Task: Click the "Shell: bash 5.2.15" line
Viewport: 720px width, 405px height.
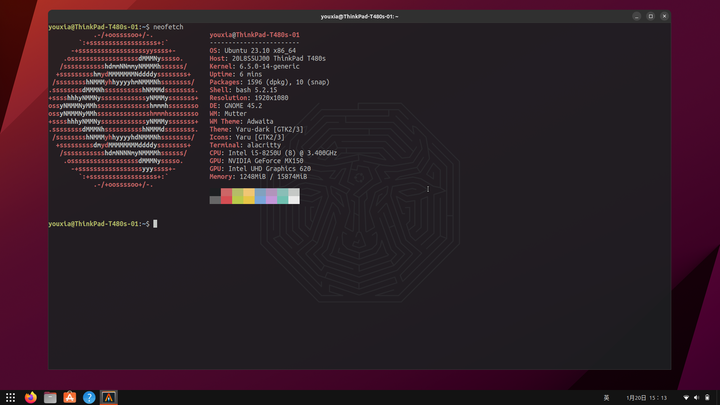Action: tap(243, 90)
